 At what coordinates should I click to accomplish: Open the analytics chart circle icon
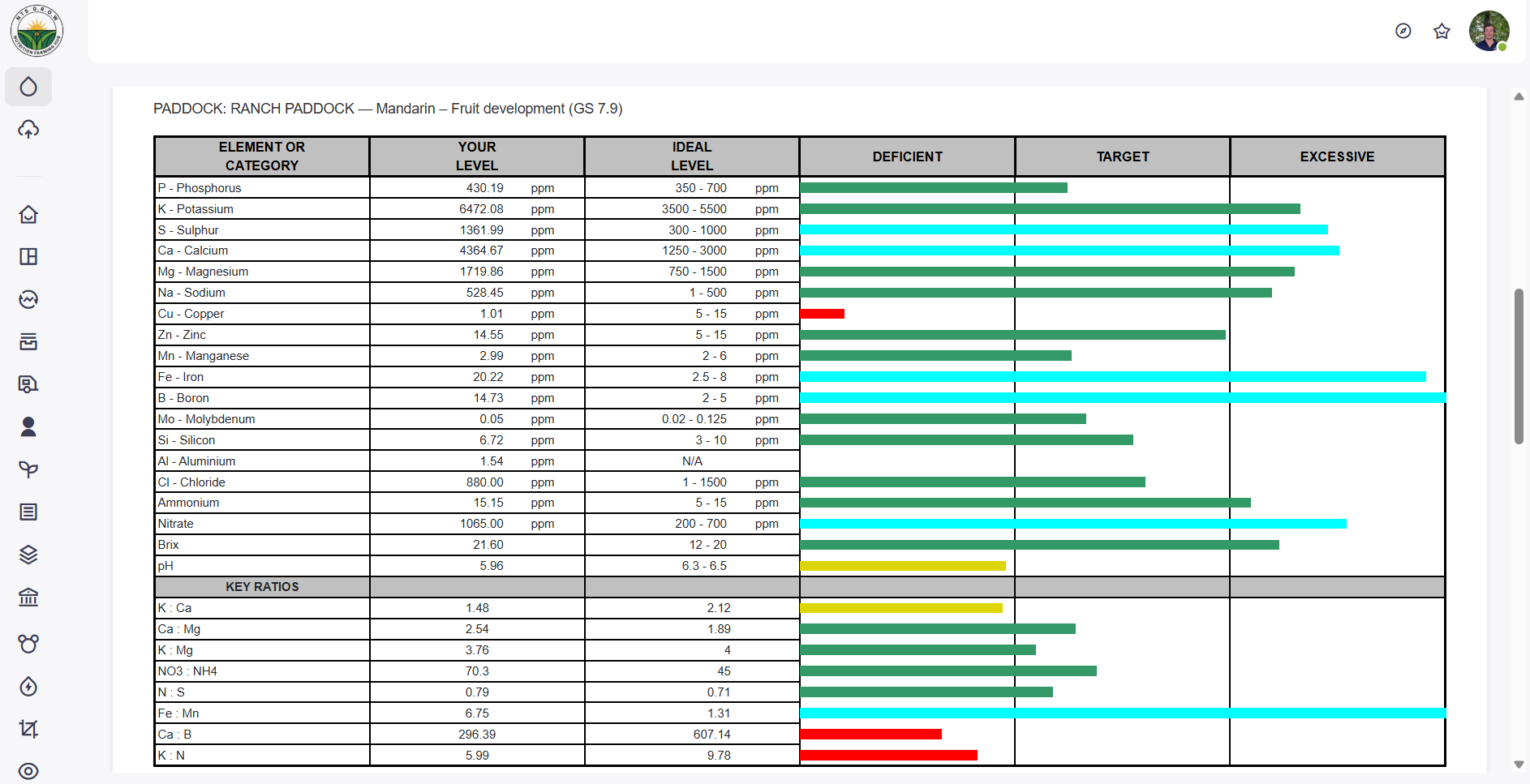click(28, 299)
